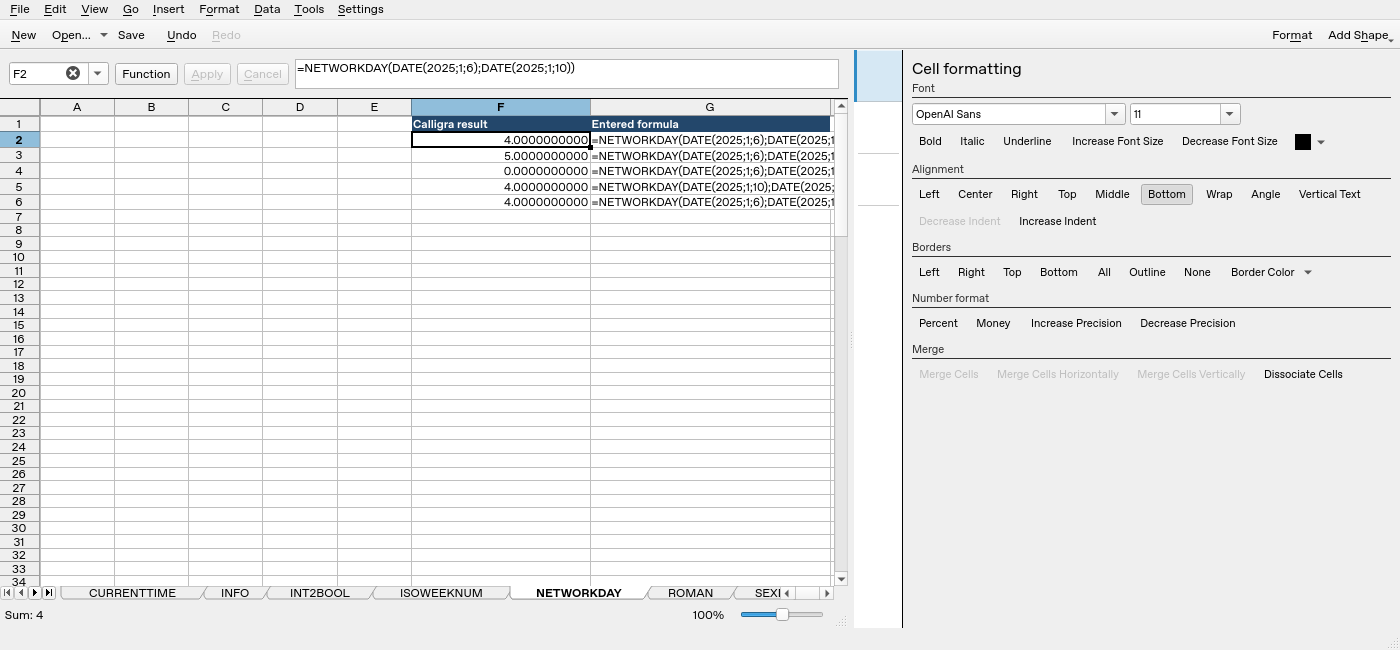Screen dimensions: 1400x650
Task: Go to the previous sheet tab
Action: tap(21, 593)
